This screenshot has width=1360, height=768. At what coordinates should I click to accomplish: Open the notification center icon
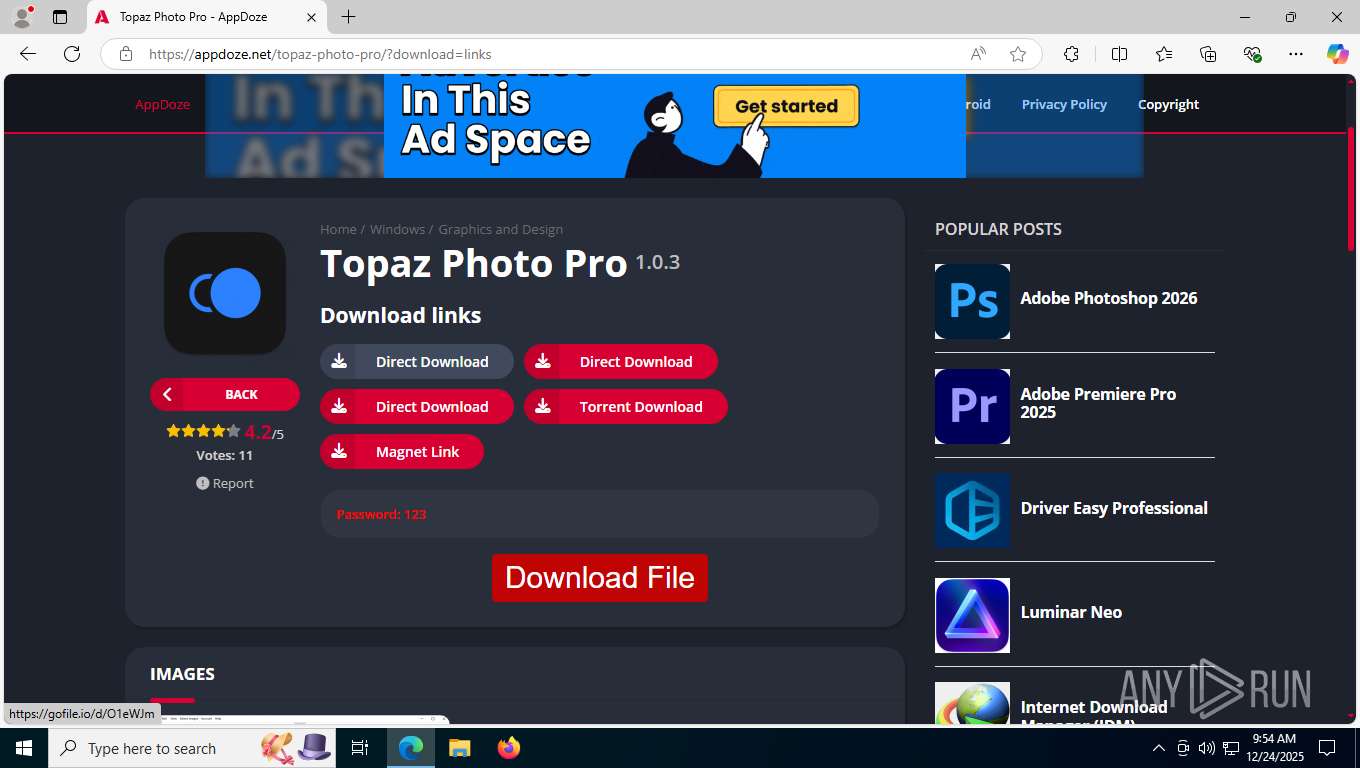1327,748
